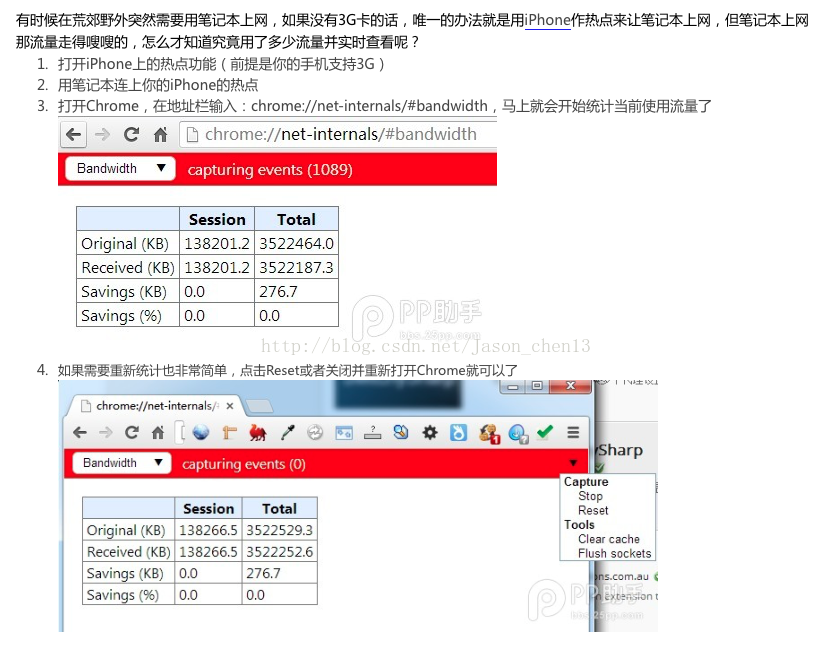
Task: Click the 'Capture' menu heading
Action: click(586, 482)
